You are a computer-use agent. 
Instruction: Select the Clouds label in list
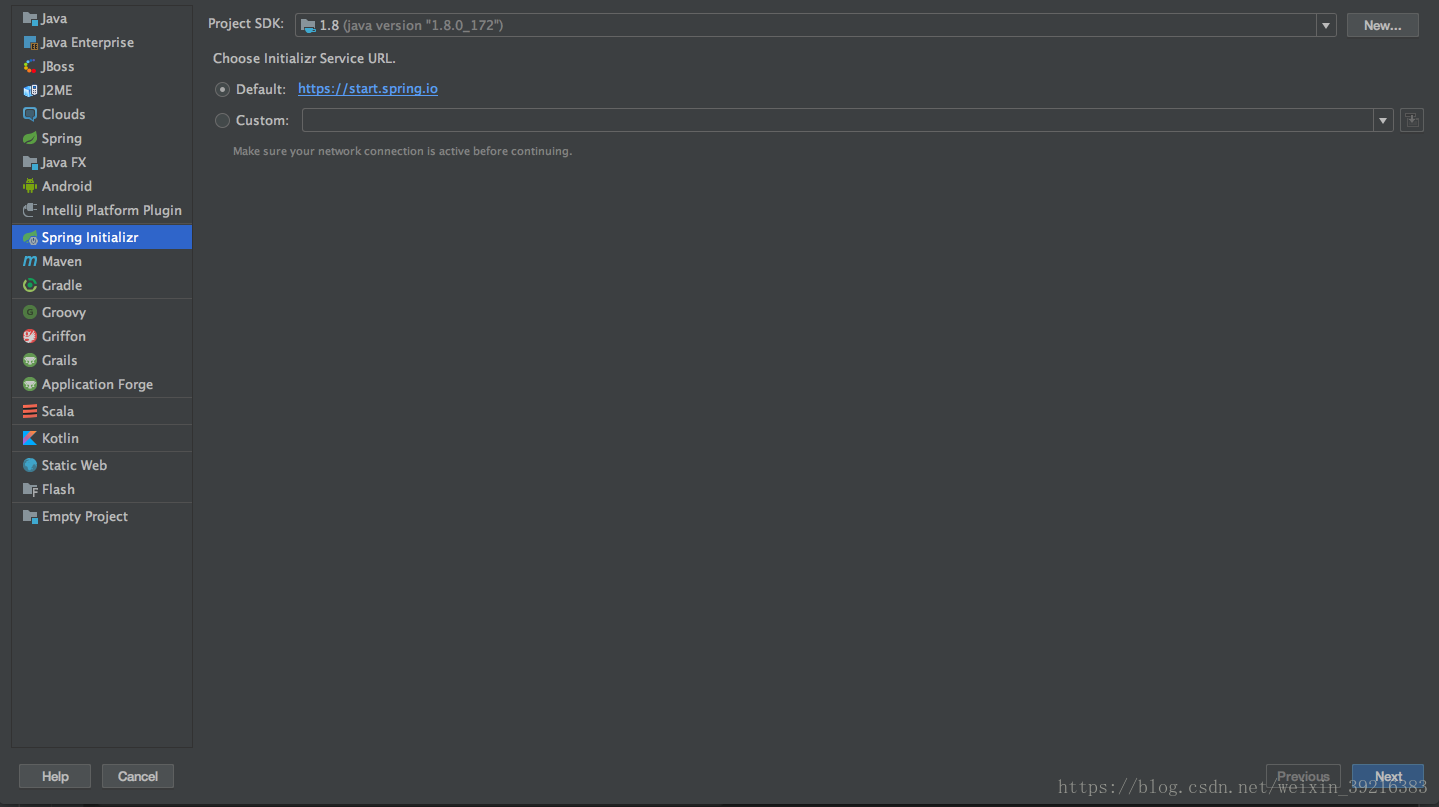(64, 115)
